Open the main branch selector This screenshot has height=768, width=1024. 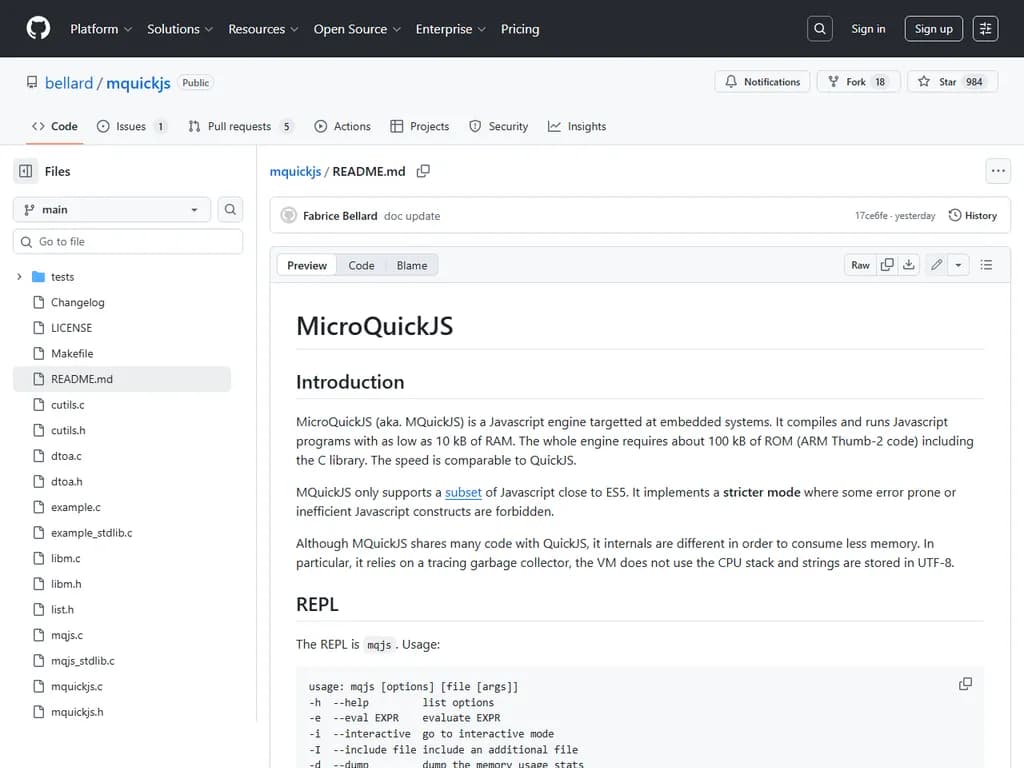click(x=110, y=209)
